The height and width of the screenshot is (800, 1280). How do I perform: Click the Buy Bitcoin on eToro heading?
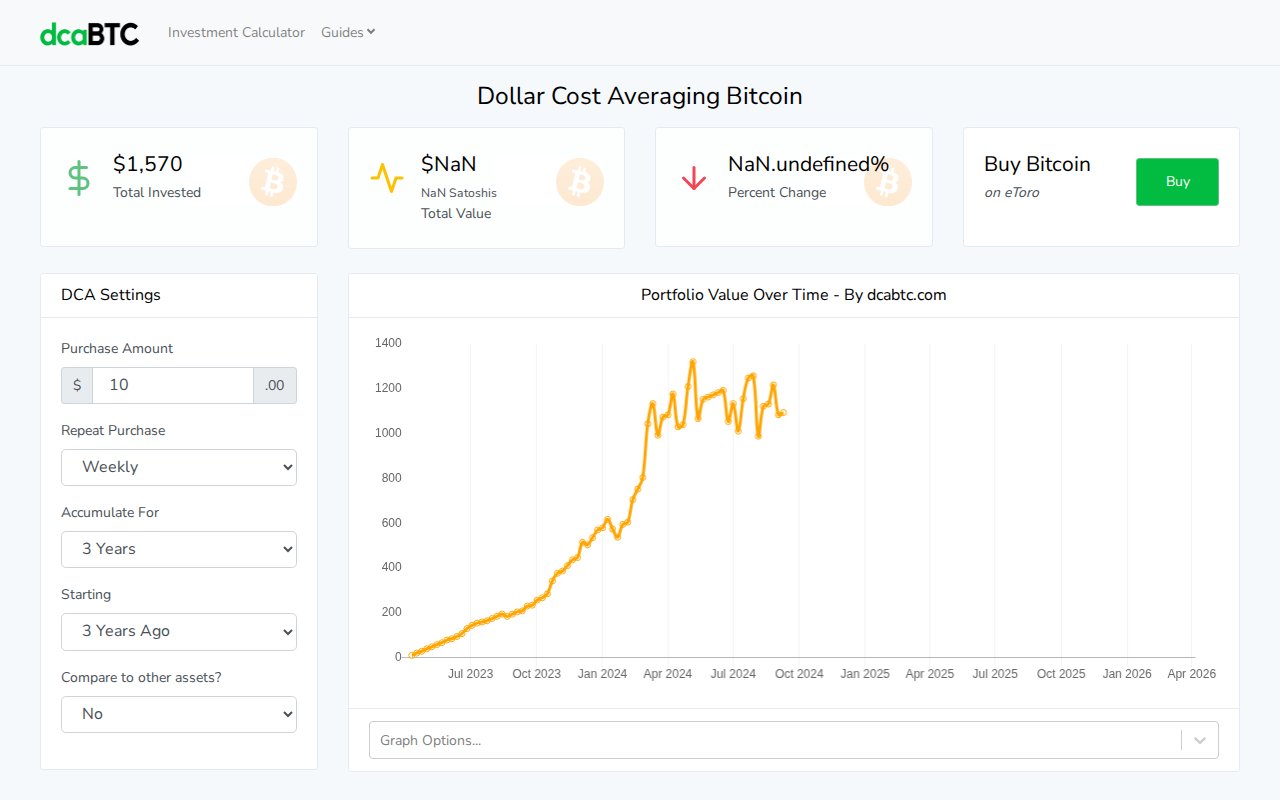pos(1037,164)
